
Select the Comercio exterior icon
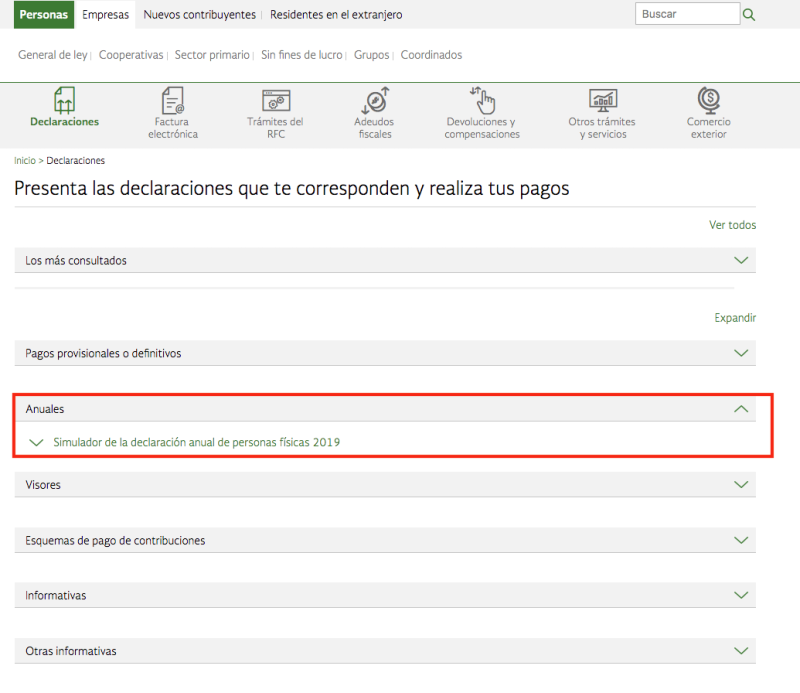pyautogui.click(x=709, y=100)
